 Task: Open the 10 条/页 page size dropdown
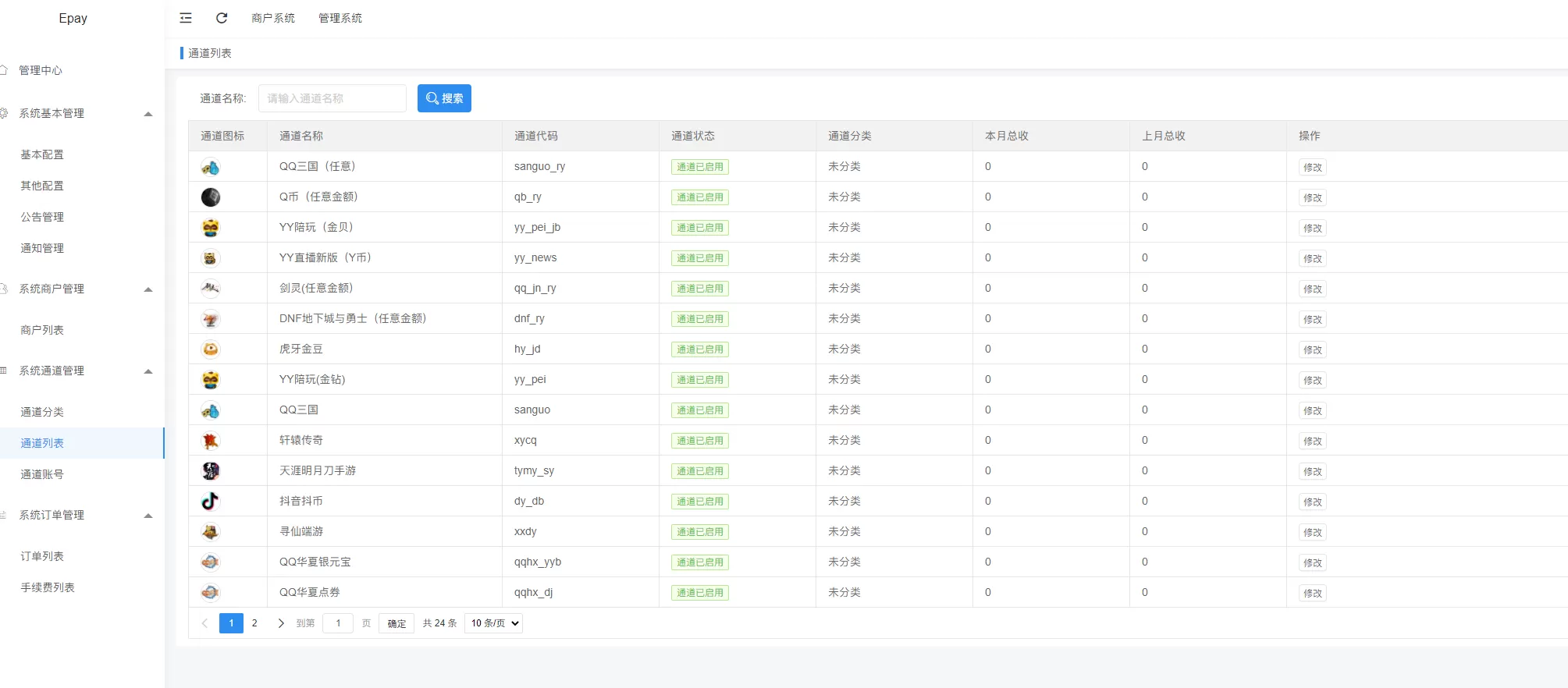pos(493,623)
